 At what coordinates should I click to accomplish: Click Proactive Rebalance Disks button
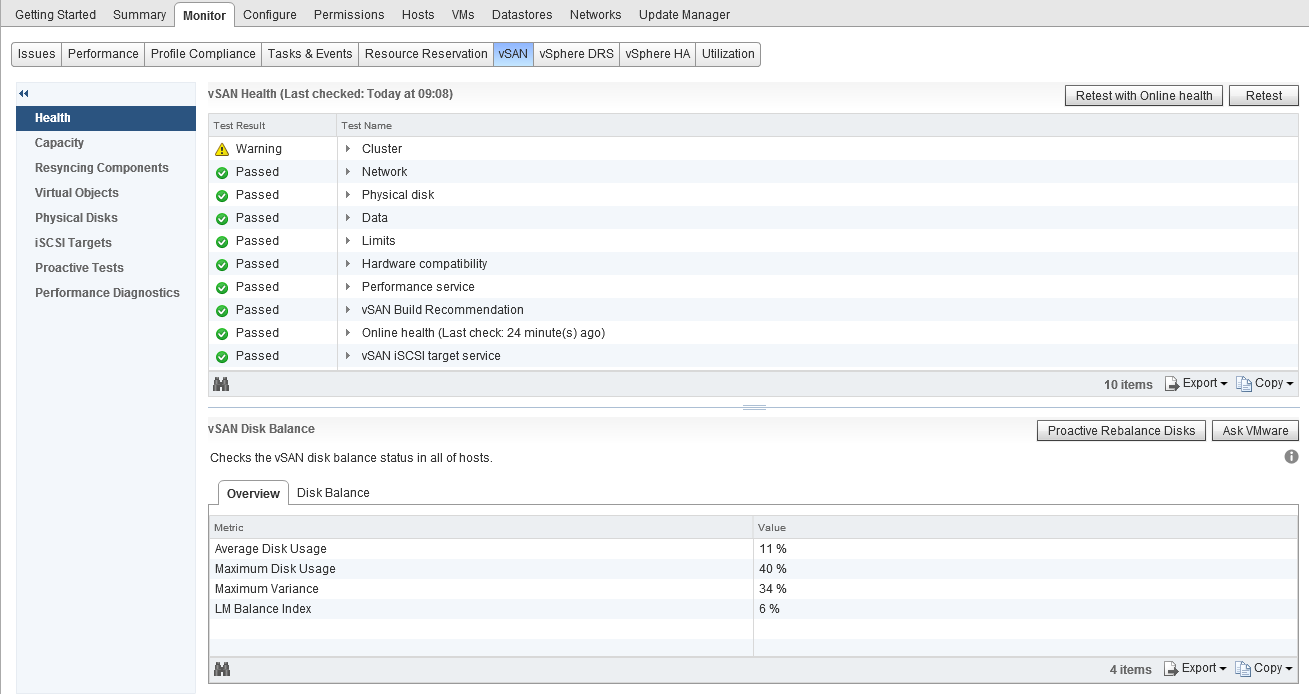tap(1122, 431)
